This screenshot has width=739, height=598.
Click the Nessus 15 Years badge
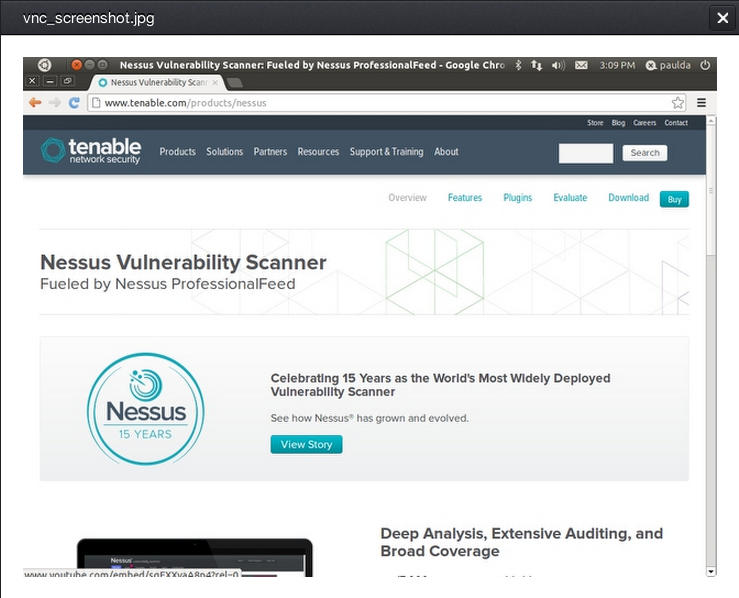click(146, 409)
